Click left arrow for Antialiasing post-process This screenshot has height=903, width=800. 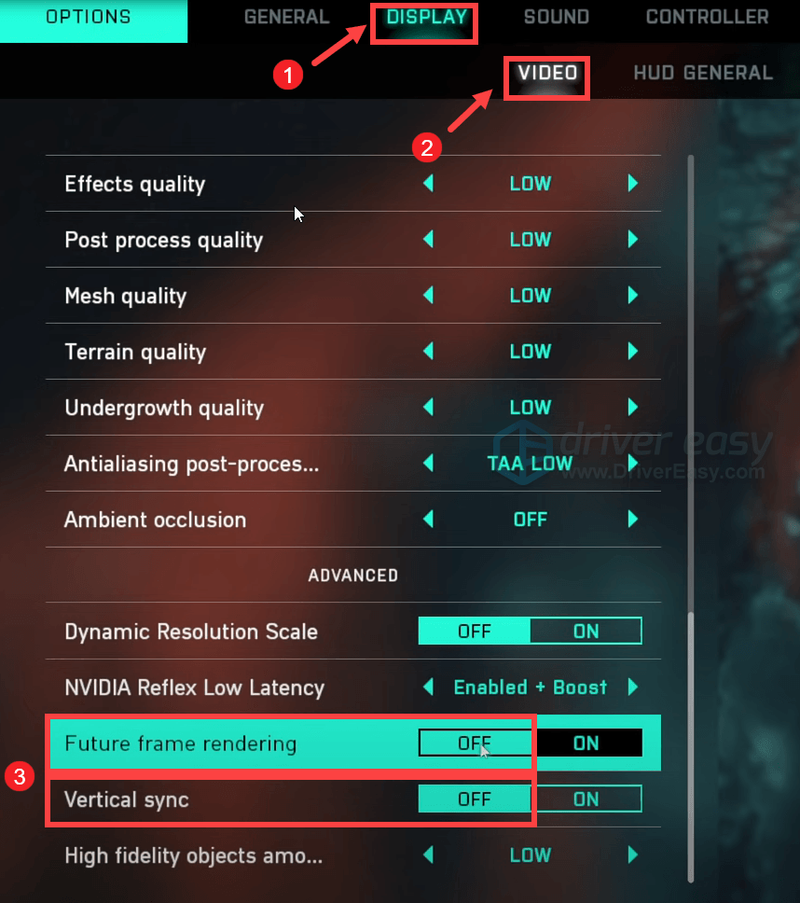pos(428,462)
